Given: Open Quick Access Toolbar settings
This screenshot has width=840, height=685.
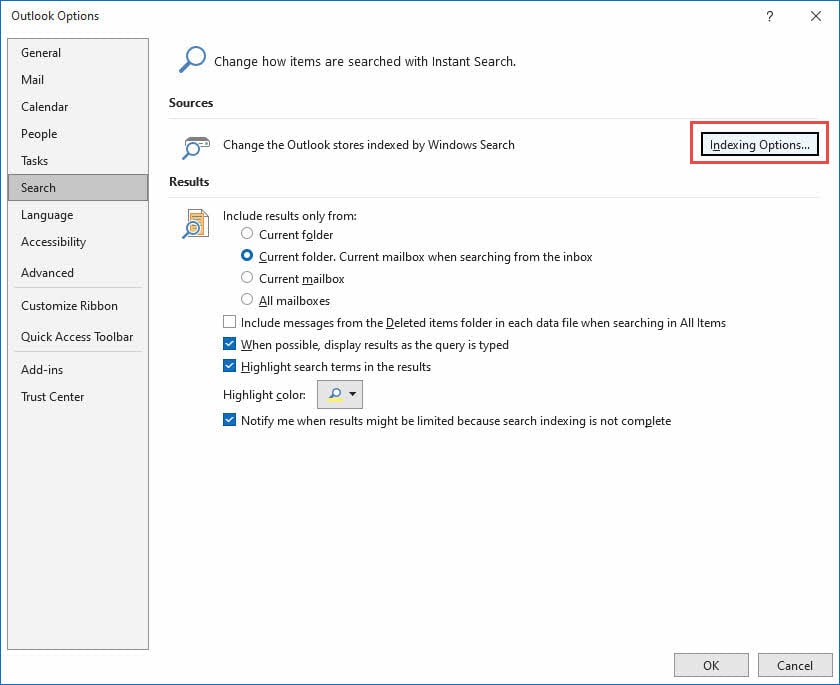Looking at the screenshot, I should pyautogui.click(x=78, y=337).
